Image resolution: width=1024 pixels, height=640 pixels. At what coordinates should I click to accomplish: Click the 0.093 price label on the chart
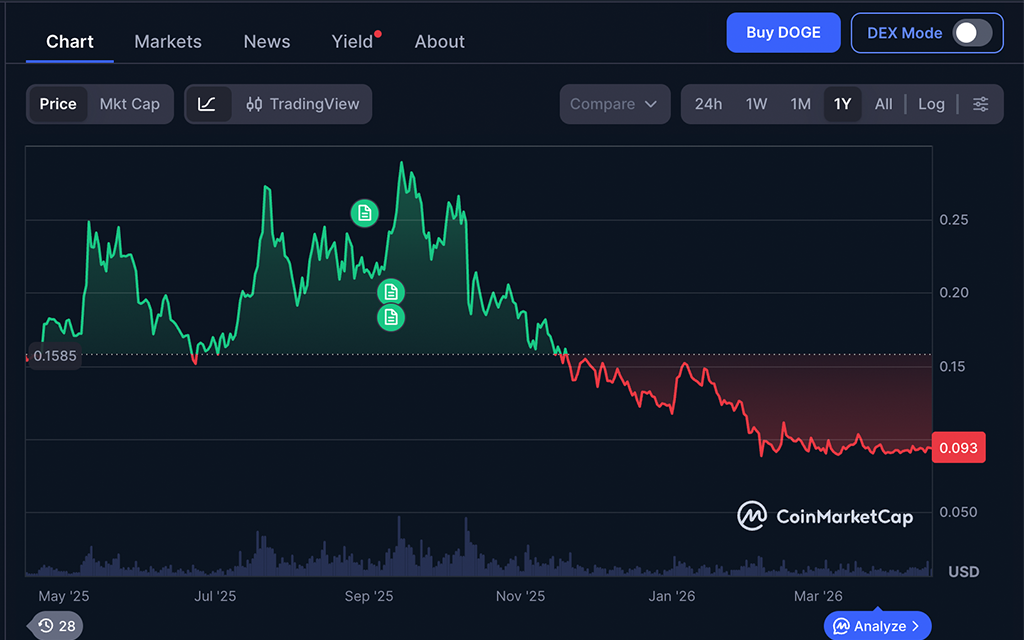(x=958, y=447)
